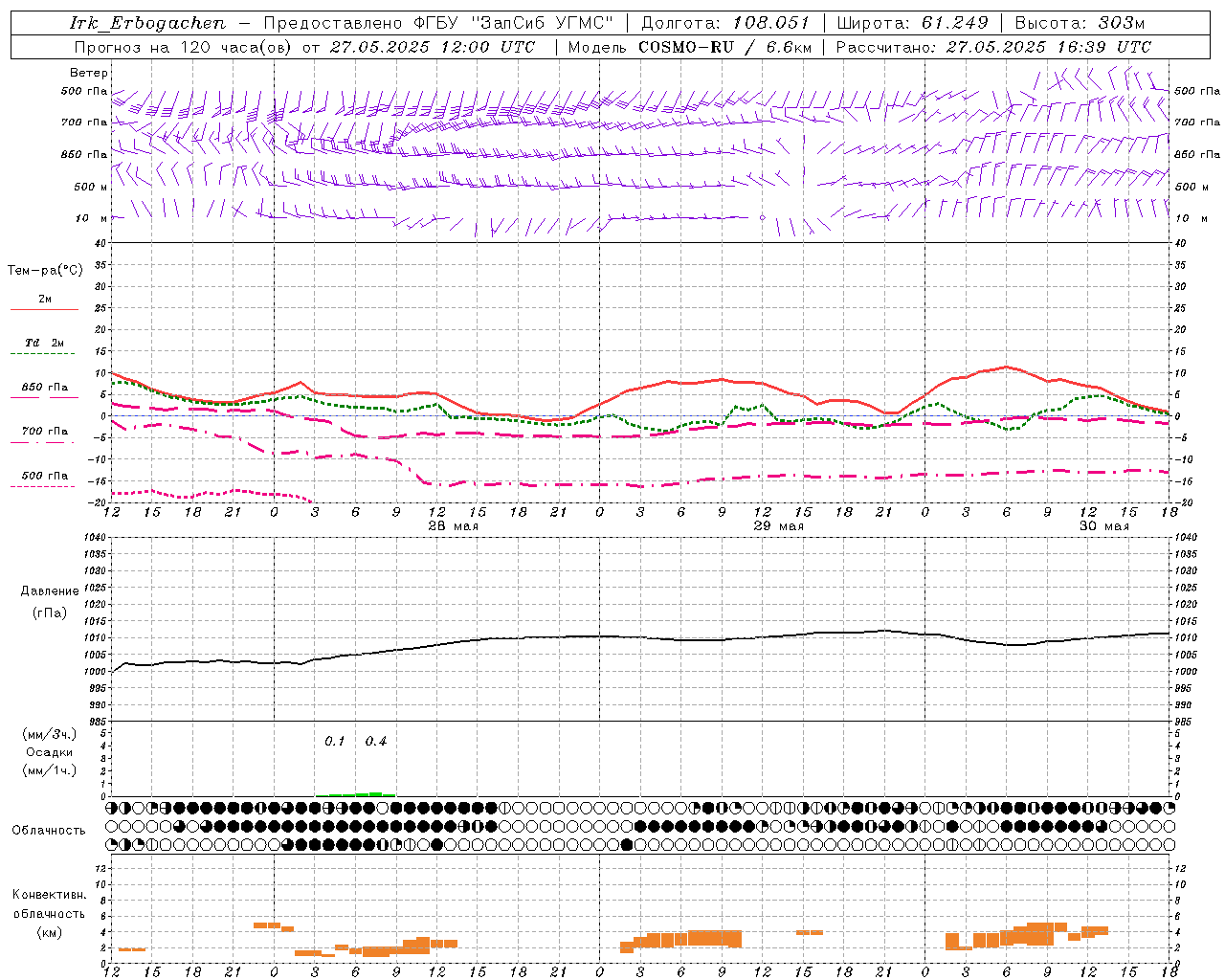Screen dimensions: 1225x980
Task: Click the forecast start text "Прогноз на 120 часа(ов)"
Action: [x=184, y=47]
